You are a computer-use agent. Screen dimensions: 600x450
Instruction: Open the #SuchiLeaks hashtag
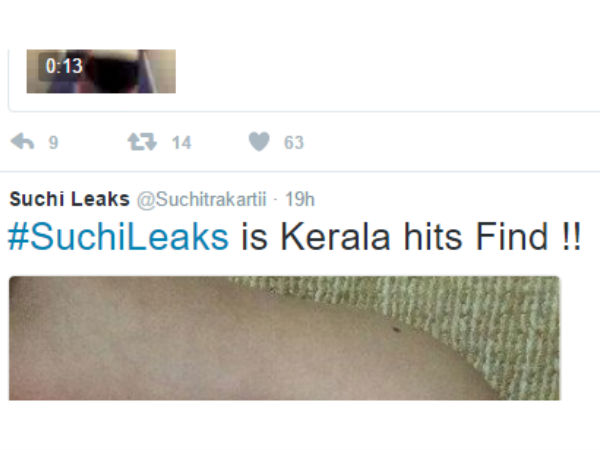coord(118,238)
